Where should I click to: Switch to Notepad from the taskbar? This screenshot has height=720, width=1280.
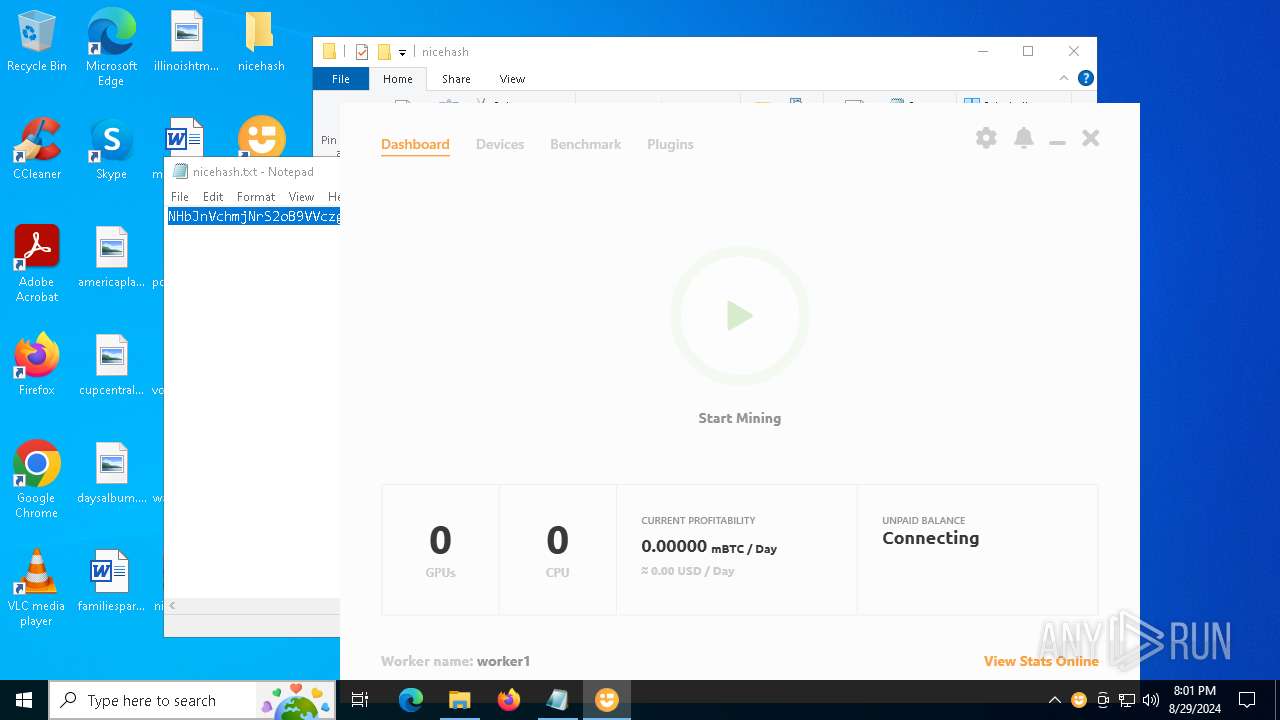(x=558, y=700)
